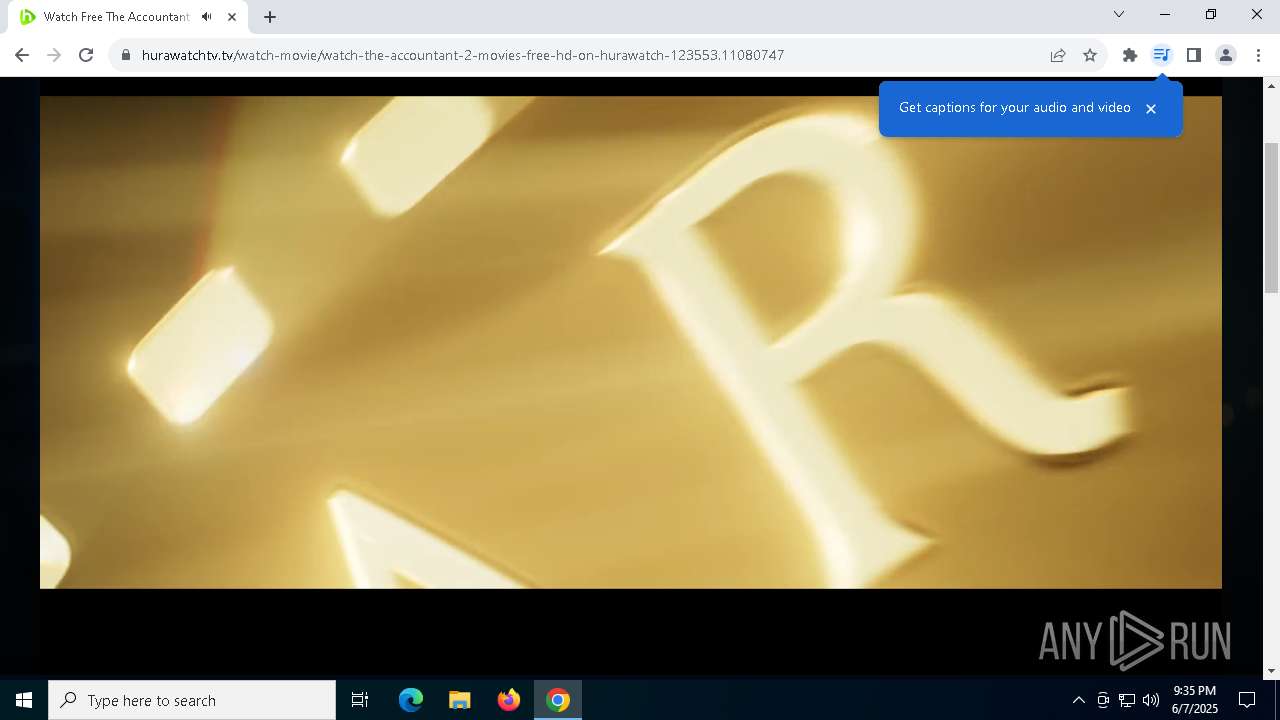Click the forward navigation arrow

click(54, 55)
